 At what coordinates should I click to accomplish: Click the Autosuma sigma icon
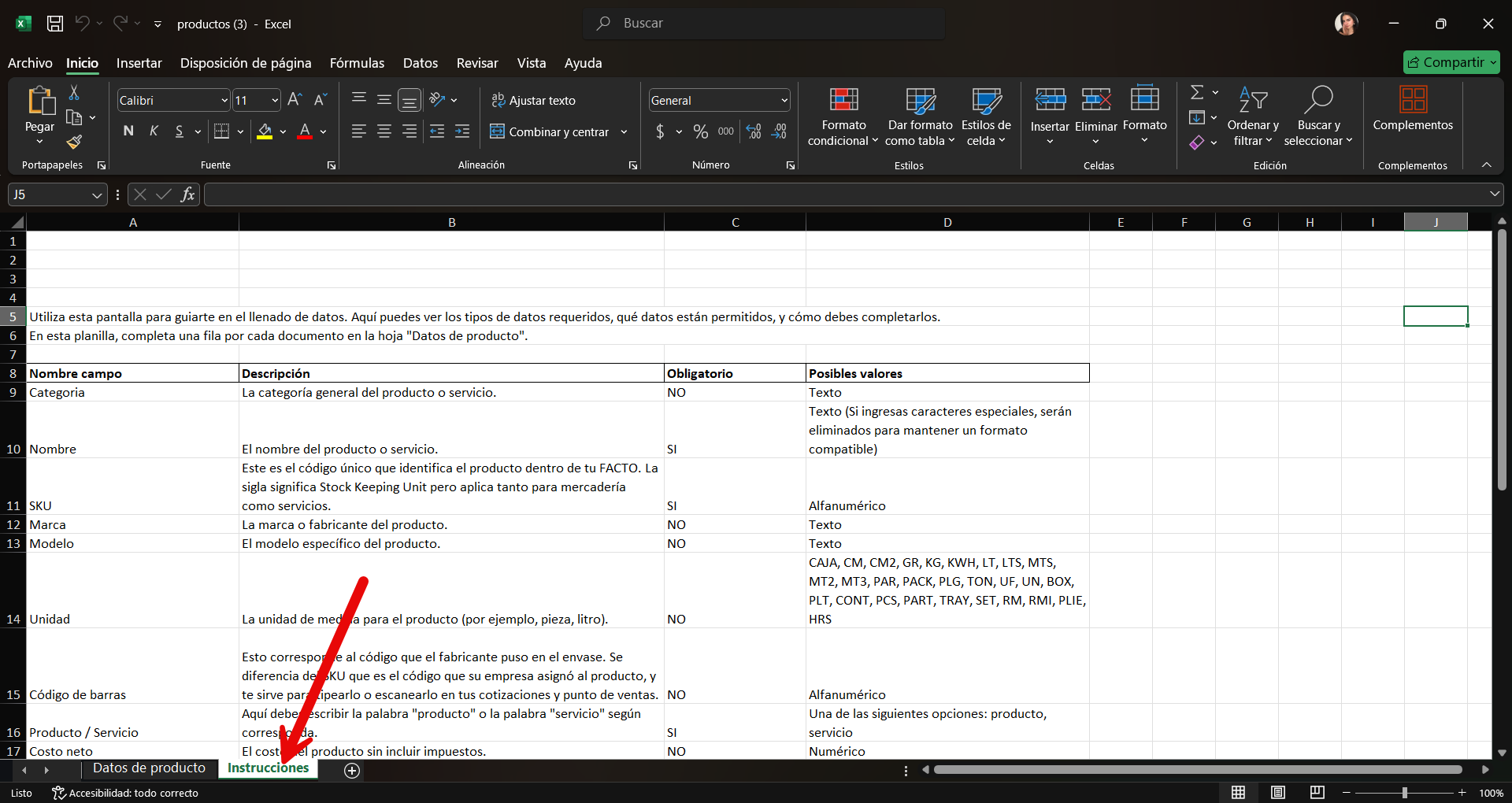(1197, 92)
